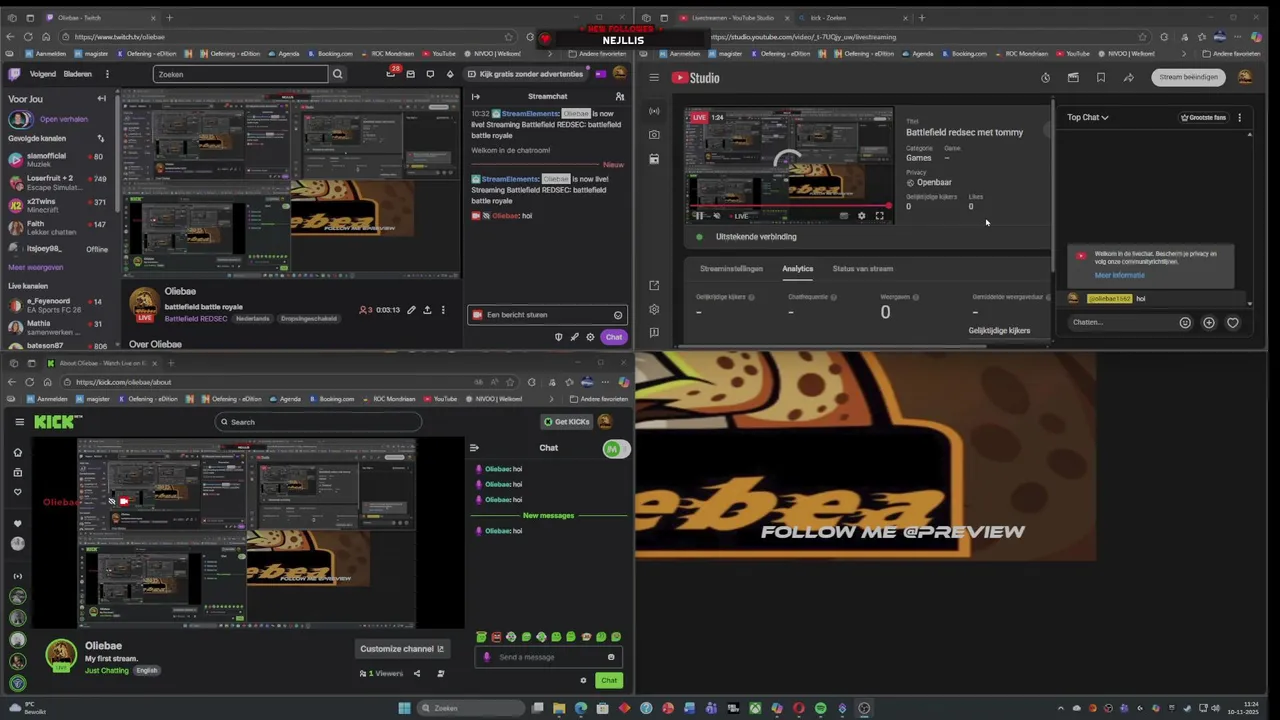Collapse the Kick chat panel
This screenshot has height=720, width=1280.
pos(474,448)
